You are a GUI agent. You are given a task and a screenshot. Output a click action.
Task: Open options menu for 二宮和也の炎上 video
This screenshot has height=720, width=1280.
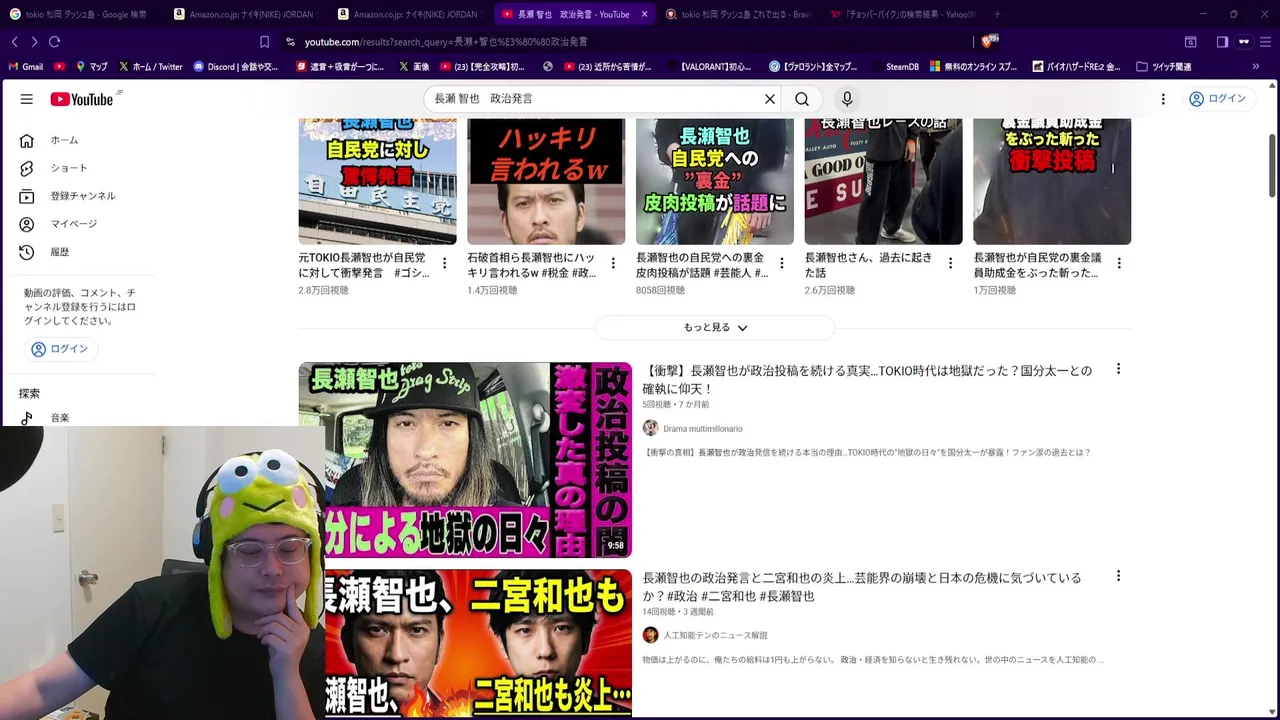1118,576
